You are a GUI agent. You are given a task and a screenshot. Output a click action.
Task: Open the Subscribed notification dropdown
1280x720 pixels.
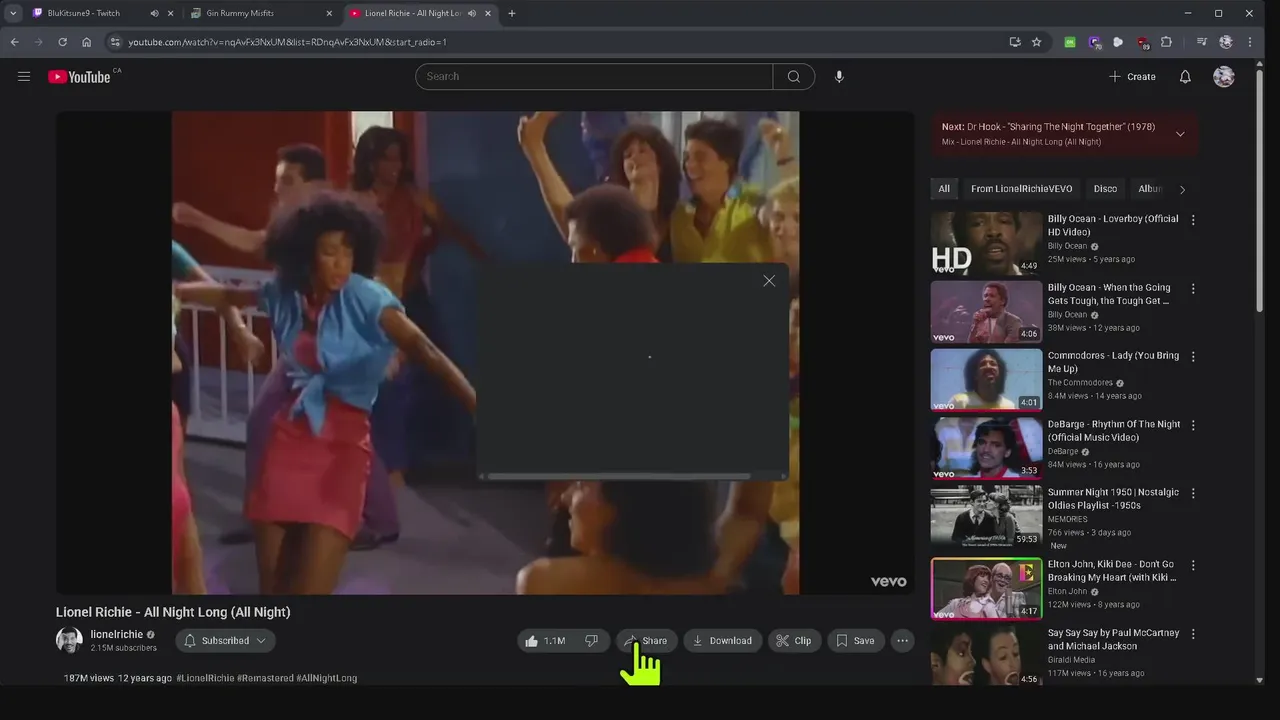pyautogui.click(x=226, y=641)
